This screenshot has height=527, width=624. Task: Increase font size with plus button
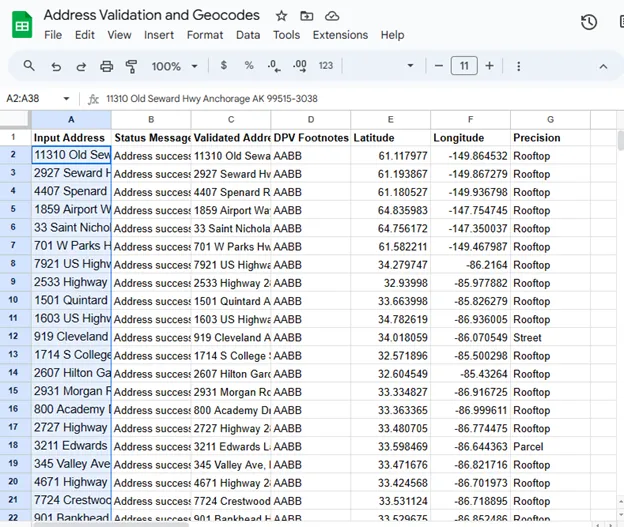tap(489, 66)
